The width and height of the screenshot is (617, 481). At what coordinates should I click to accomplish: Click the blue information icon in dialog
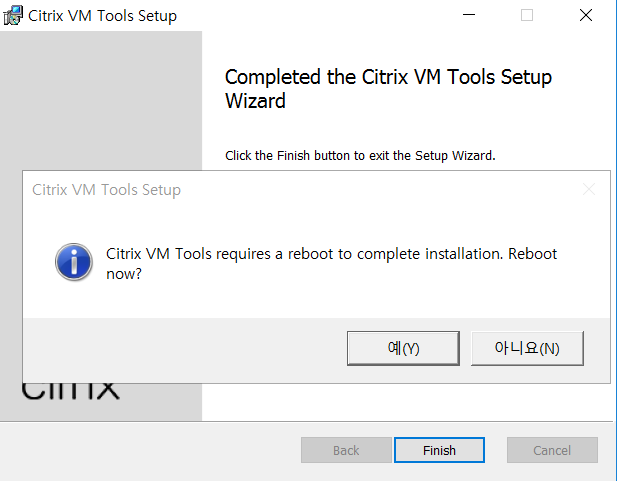coord(72,263)
